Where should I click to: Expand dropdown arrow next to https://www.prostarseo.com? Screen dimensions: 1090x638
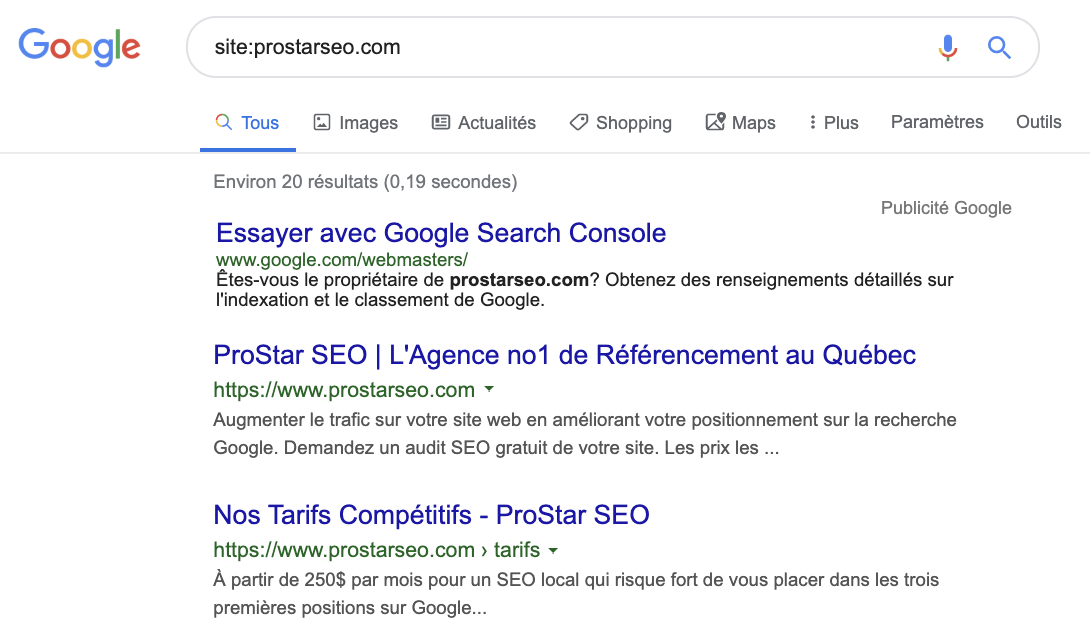[x=489, y=389]
